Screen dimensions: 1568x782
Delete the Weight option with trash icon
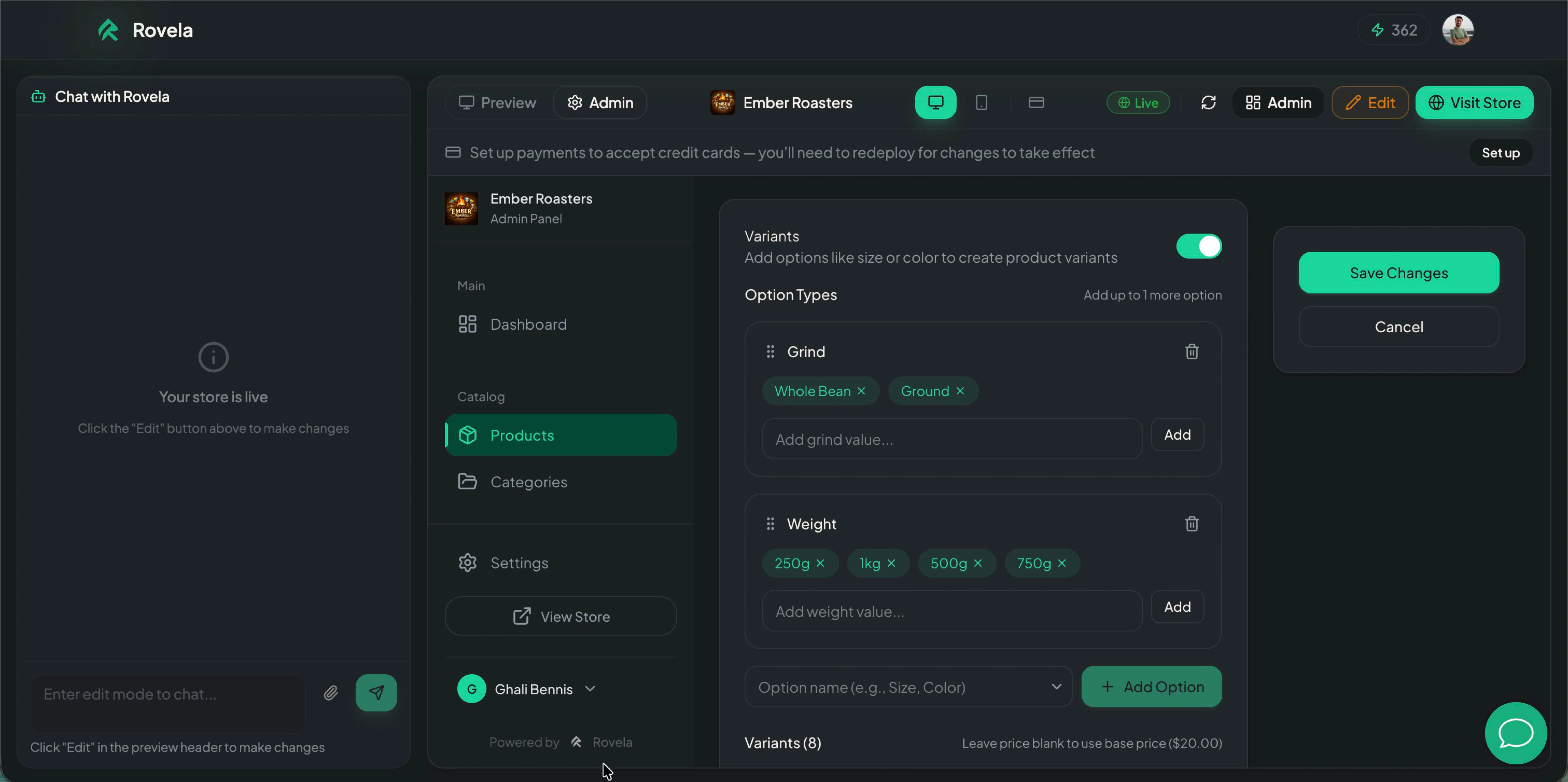tap(1192, 524)
